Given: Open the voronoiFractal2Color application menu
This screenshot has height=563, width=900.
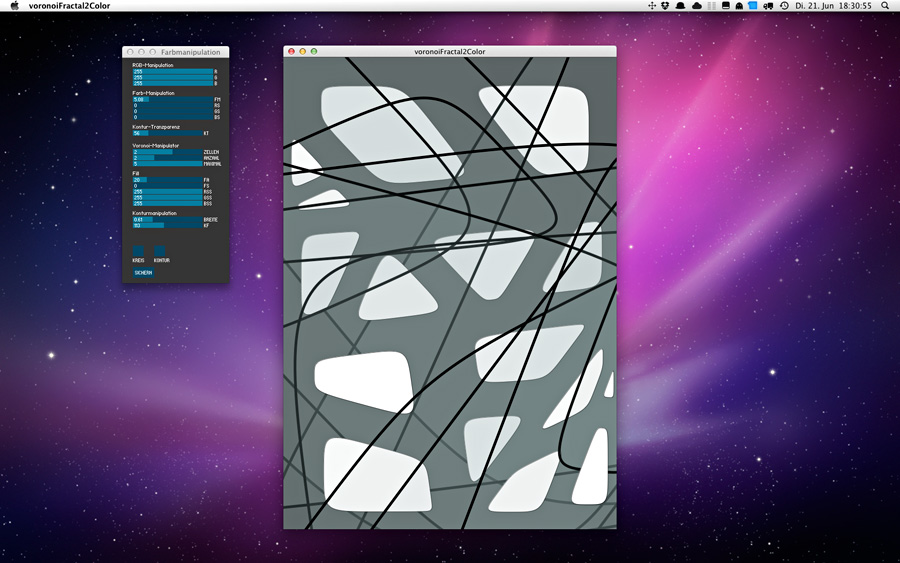Looking at the screenshot, I should 70,6.
